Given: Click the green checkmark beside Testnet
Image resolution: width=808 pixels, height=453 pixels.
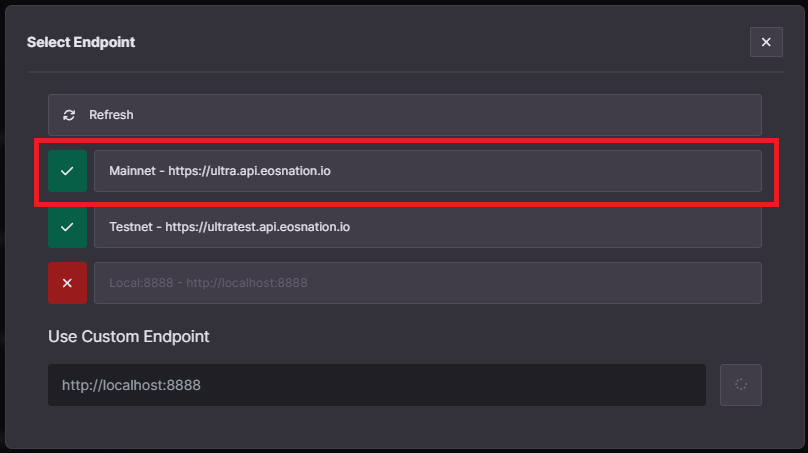Looking at the screenshot, I should pyautogui.click(x=68, y=227).
